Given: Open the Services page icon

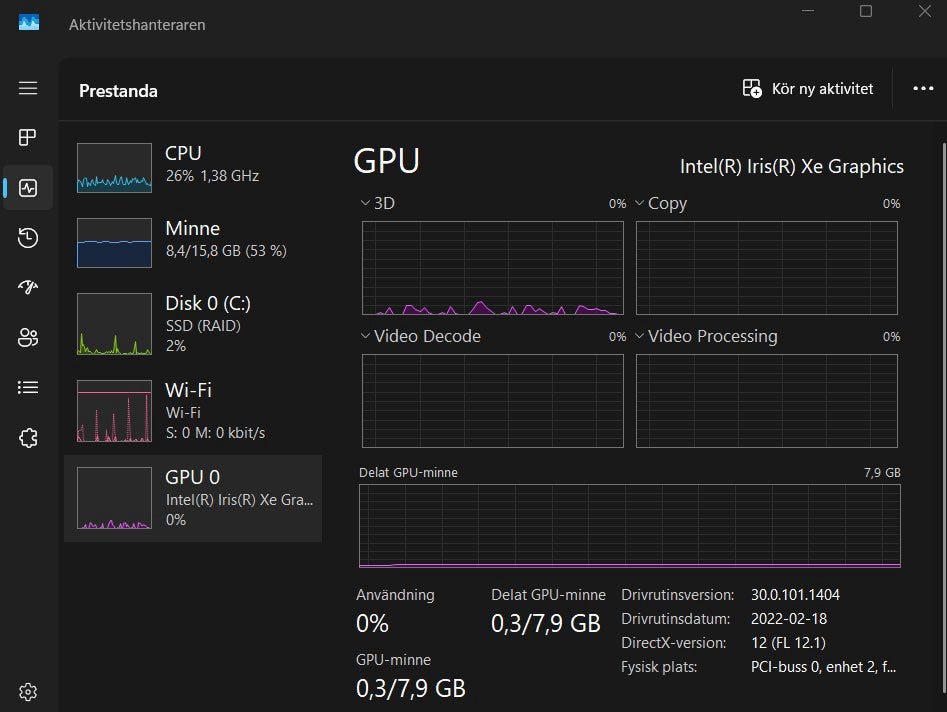Looking at the screenshot, I should pyautogui.click(x=28, y=437).
